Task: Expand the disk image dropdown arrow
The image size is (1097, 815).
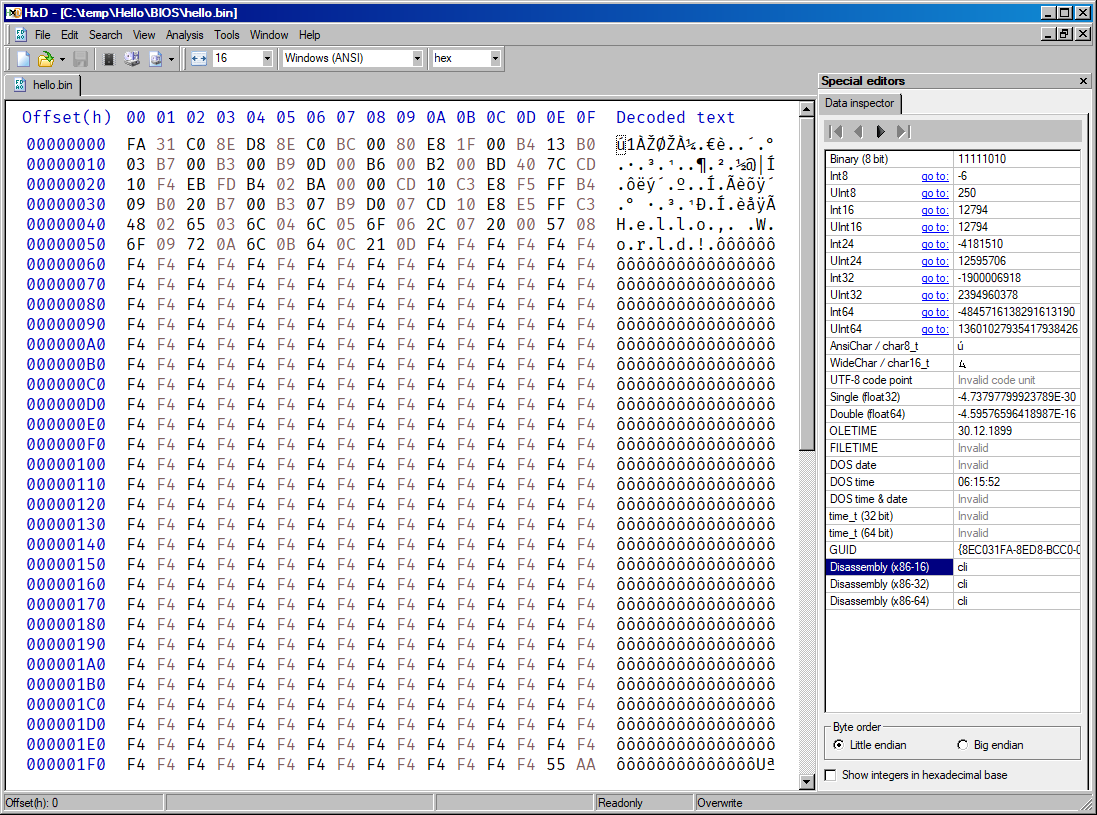Action: pyautogui.click(x=171, y=59)
